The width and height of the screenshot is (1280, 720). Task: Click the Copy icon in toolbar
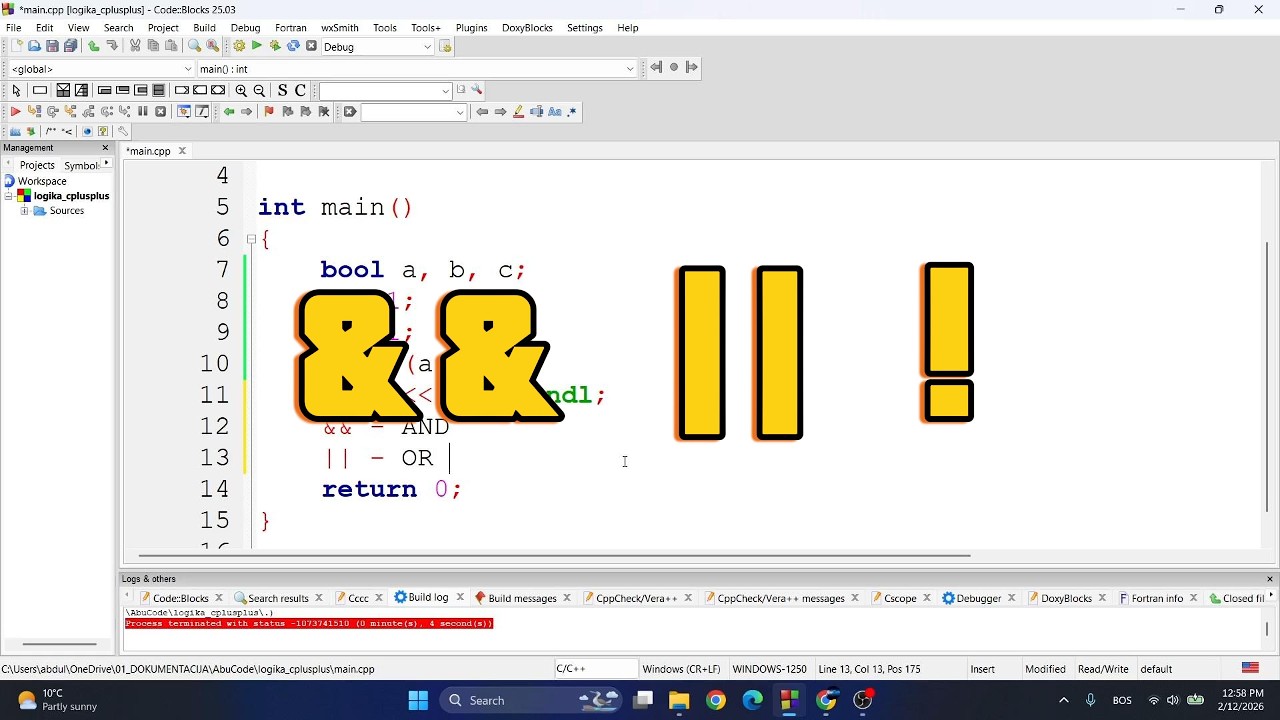point(153,46)
